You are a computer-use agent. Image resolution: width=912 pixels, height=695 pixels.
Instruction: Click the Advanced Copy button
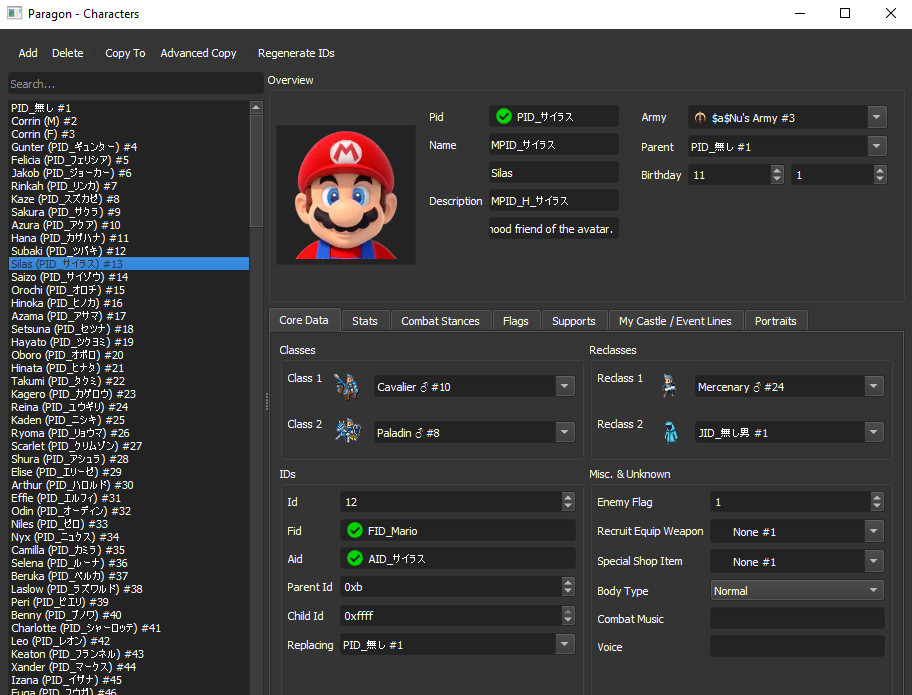(198, 53)
